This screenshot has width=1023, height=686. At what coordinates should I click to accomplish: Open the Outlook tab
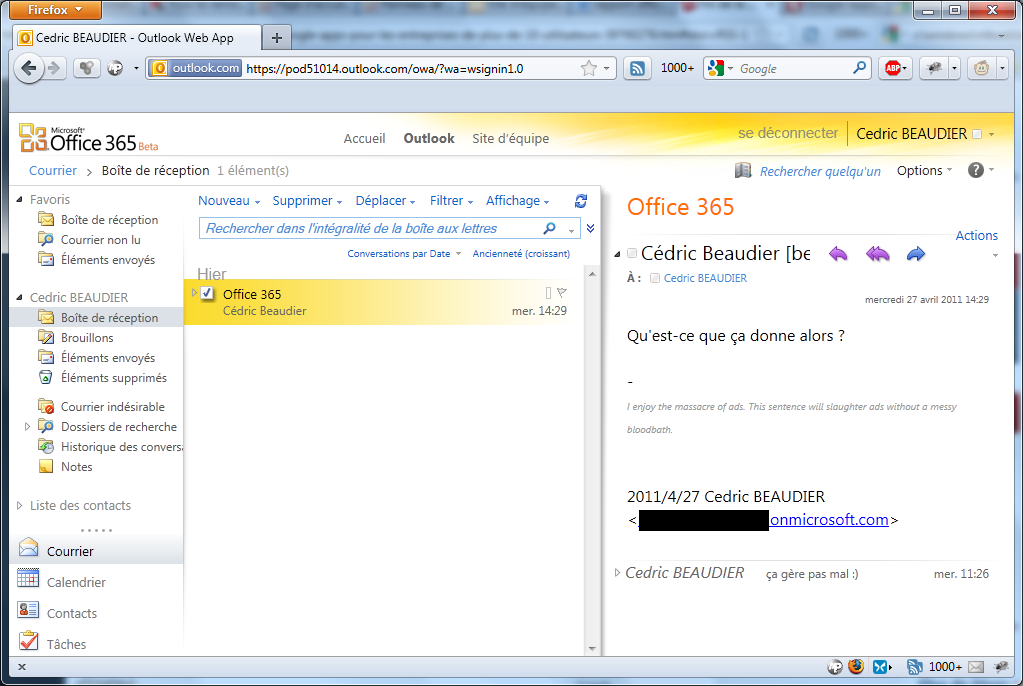(429, 138)
